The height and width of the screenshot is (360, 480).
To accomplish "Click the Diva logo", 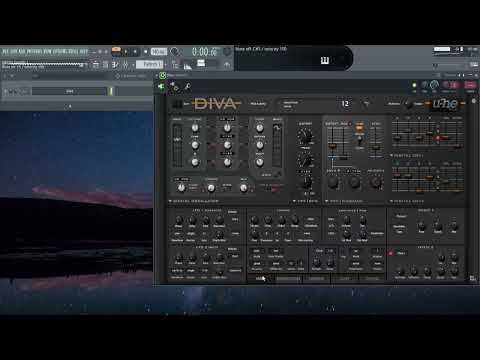I will (x=216, y=104).
